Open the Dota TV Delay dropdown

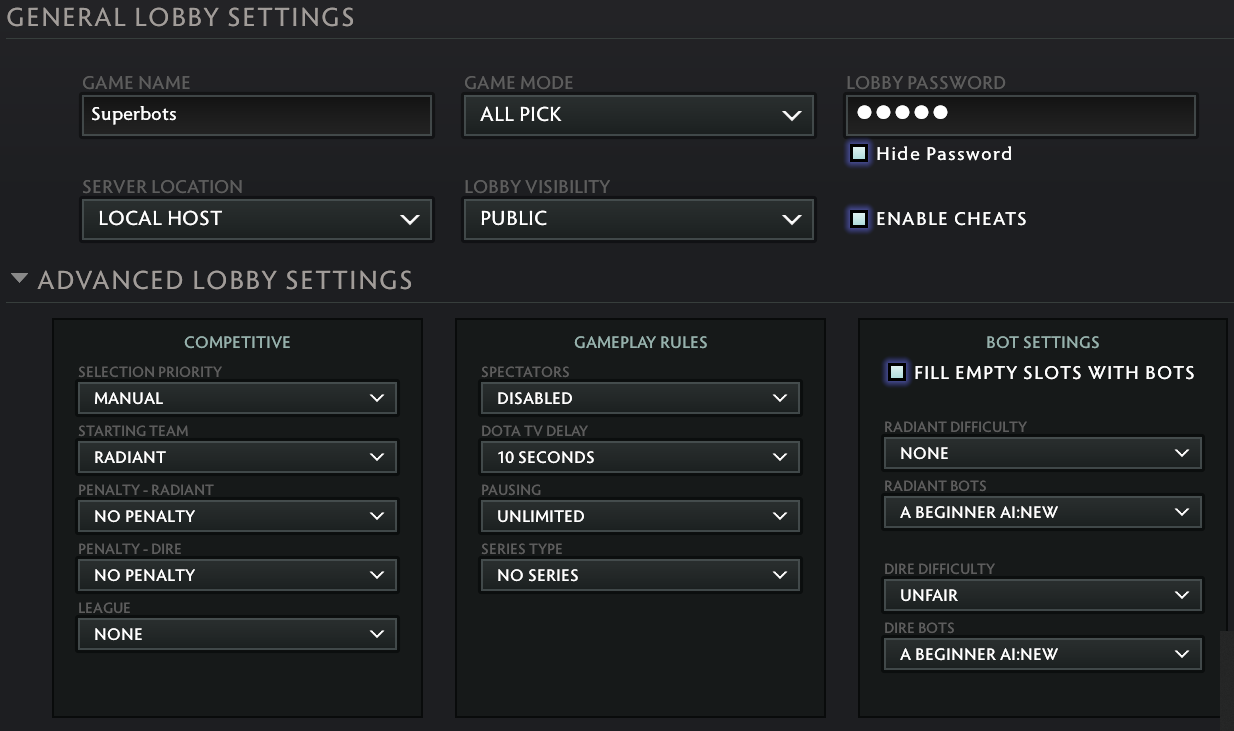[640, 457]
